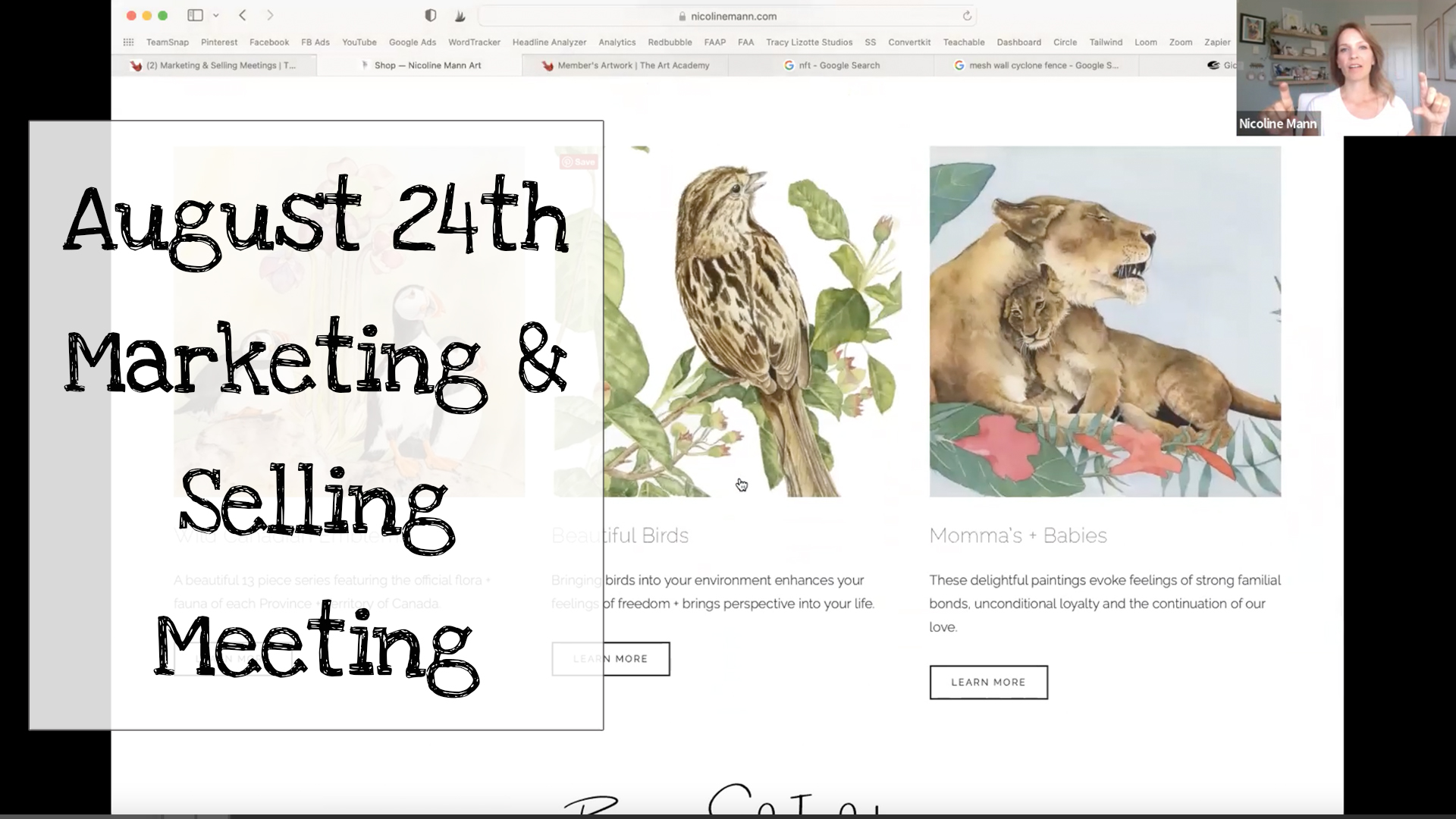Open the Circle bookmark

click(x=1065, y=42)
